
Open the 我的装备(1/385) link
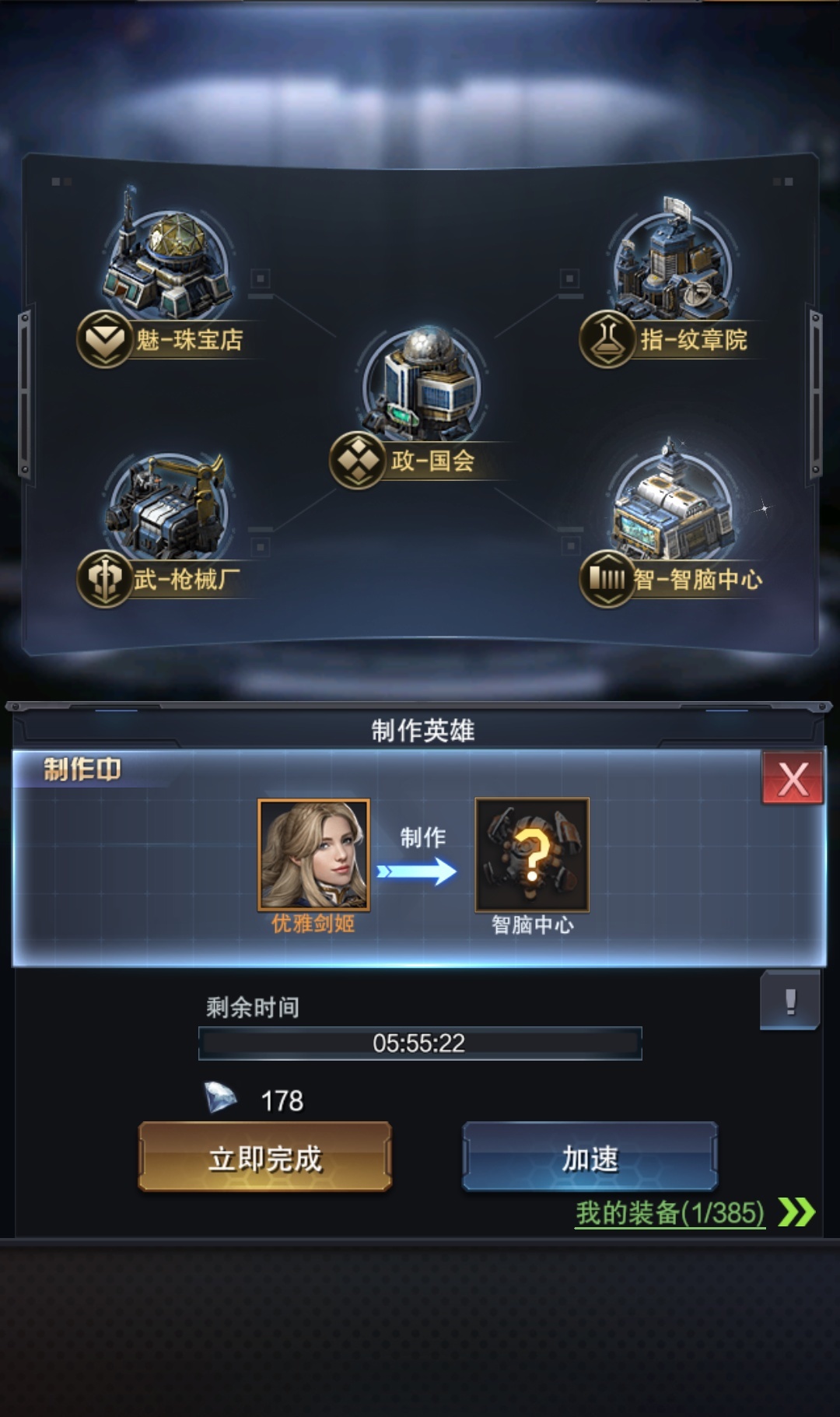click(x=670, y=1212)
